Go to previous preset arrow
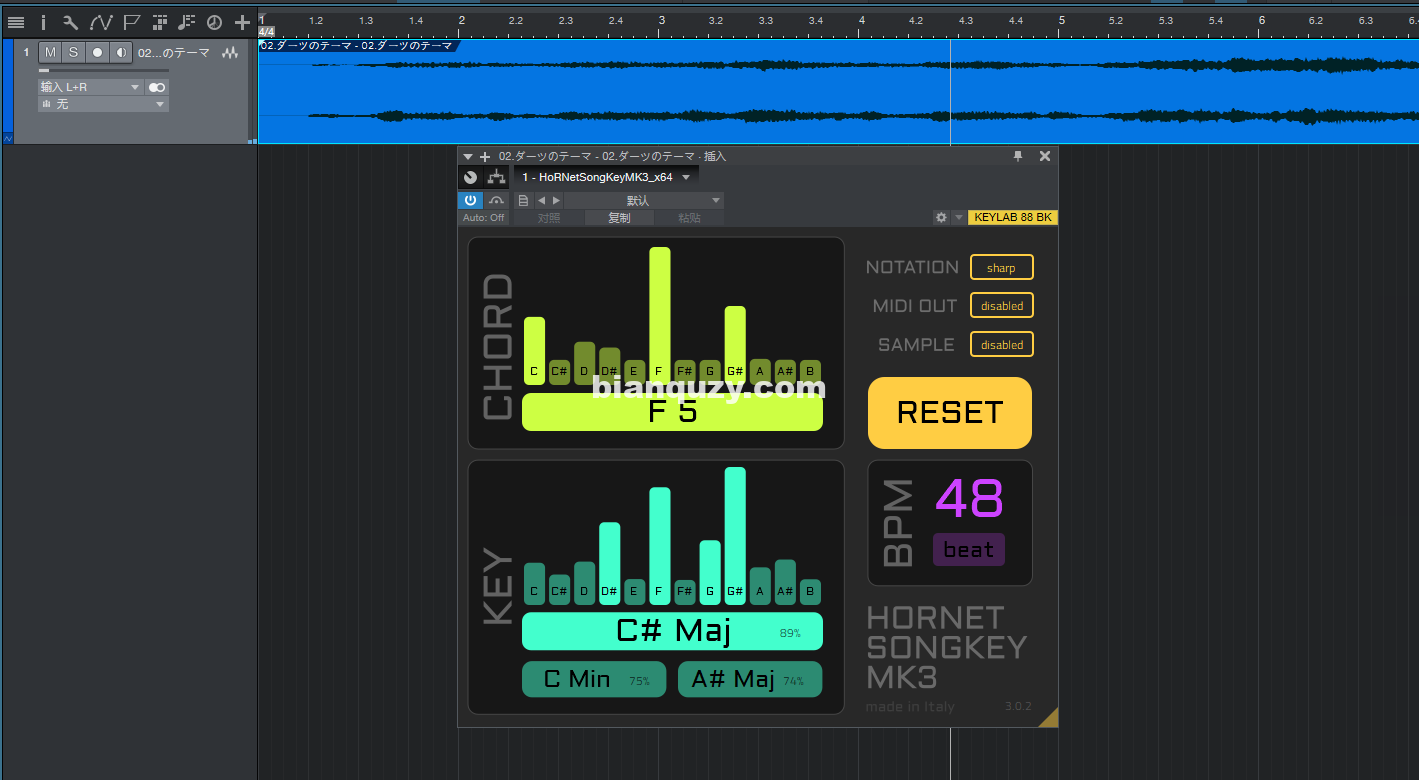The height and width of the screenshot is (780, 1419). [x=542, y=200]
